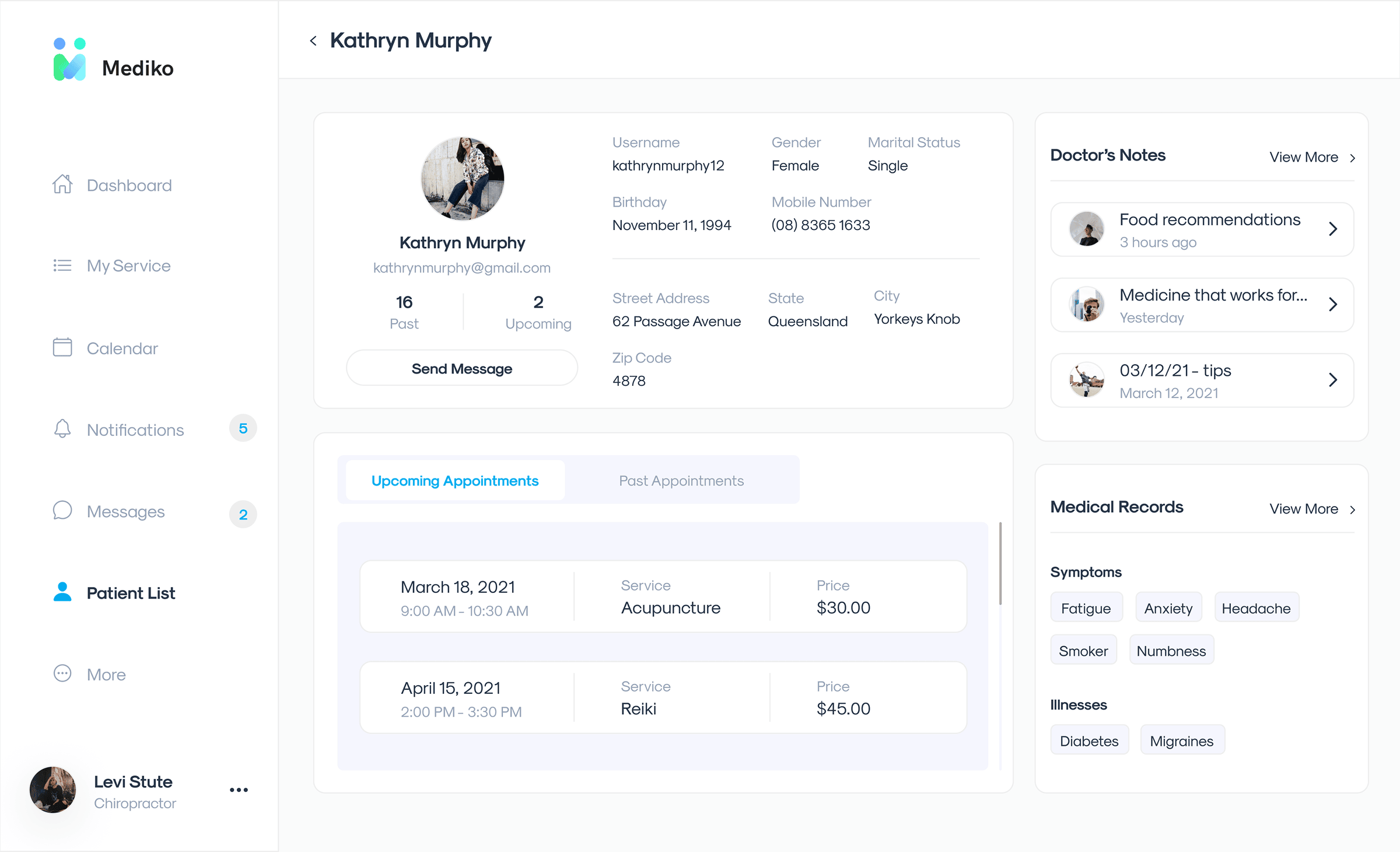Screen dimensions: 1400x852
Task: Open Calendar via its sidebar icon
Action: click(62, 348)
